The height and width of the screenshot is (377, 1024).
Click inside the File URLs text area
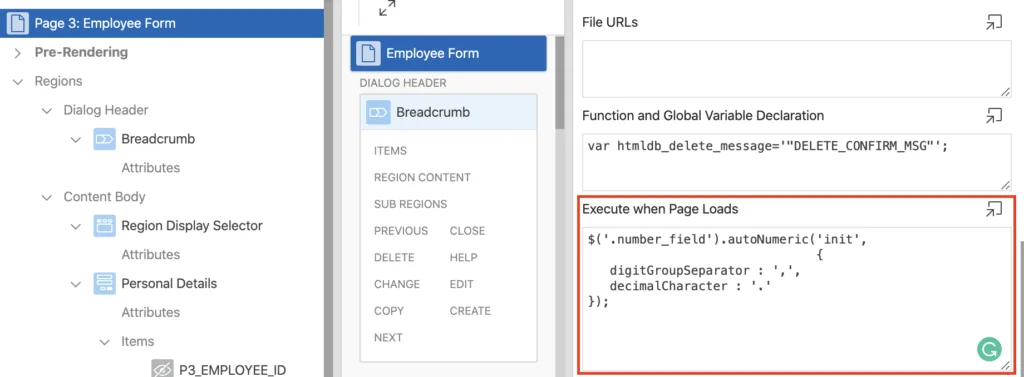tap(796, 69)
